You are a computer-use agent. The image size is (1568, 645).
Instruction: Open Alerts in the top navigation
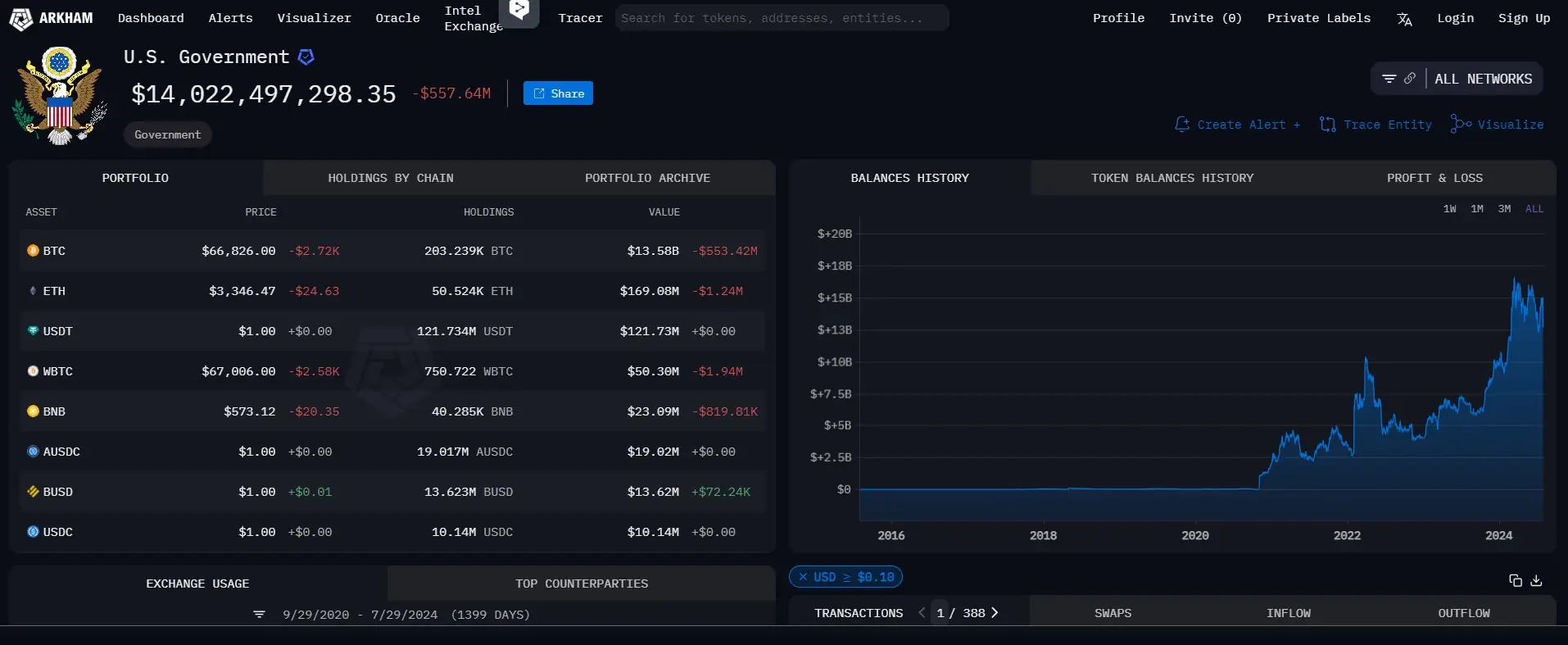point(230,18)
